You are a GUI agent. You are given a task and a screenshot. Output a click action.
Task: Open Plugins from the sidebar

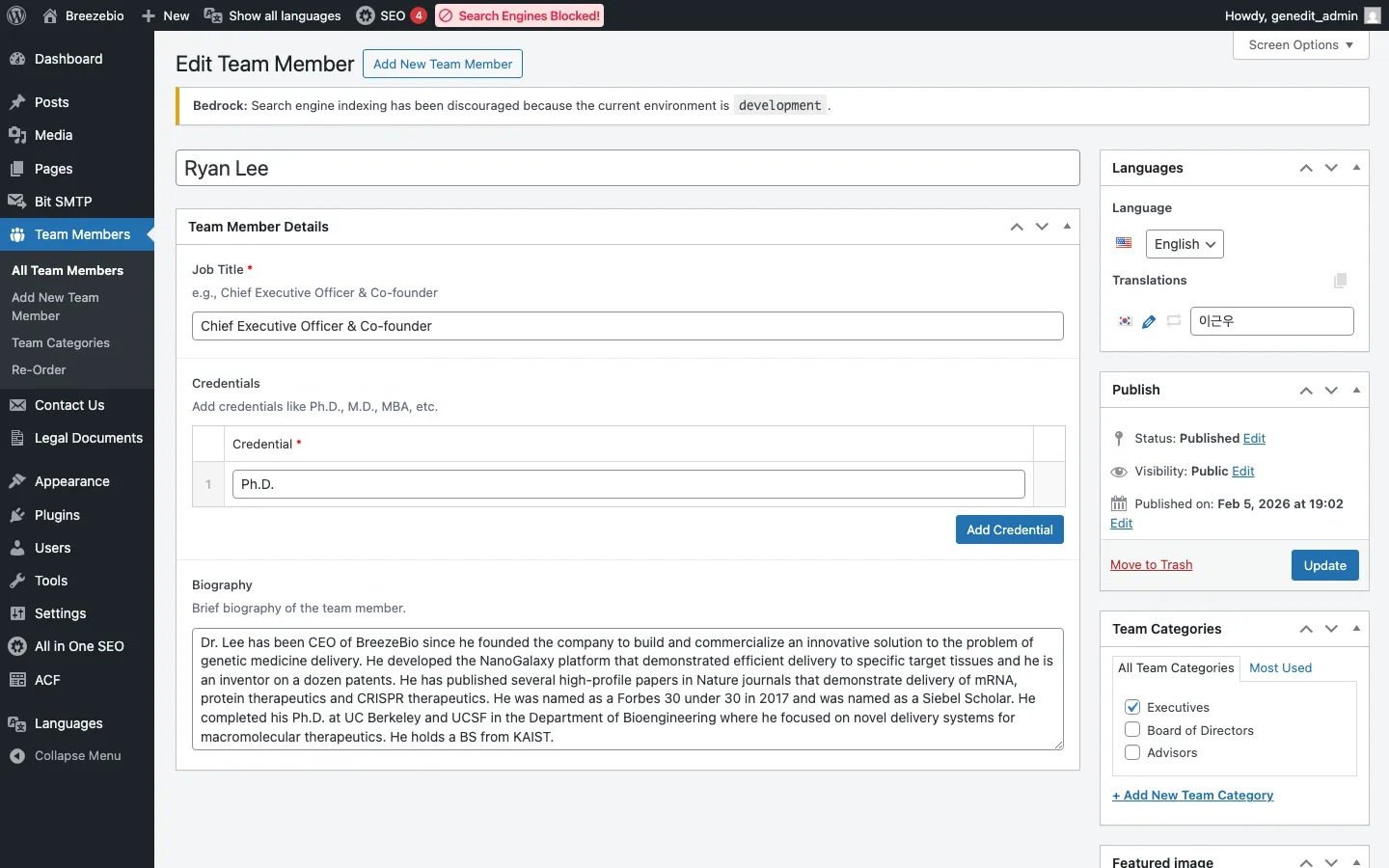pyautogui.click(x=57, y=515)
